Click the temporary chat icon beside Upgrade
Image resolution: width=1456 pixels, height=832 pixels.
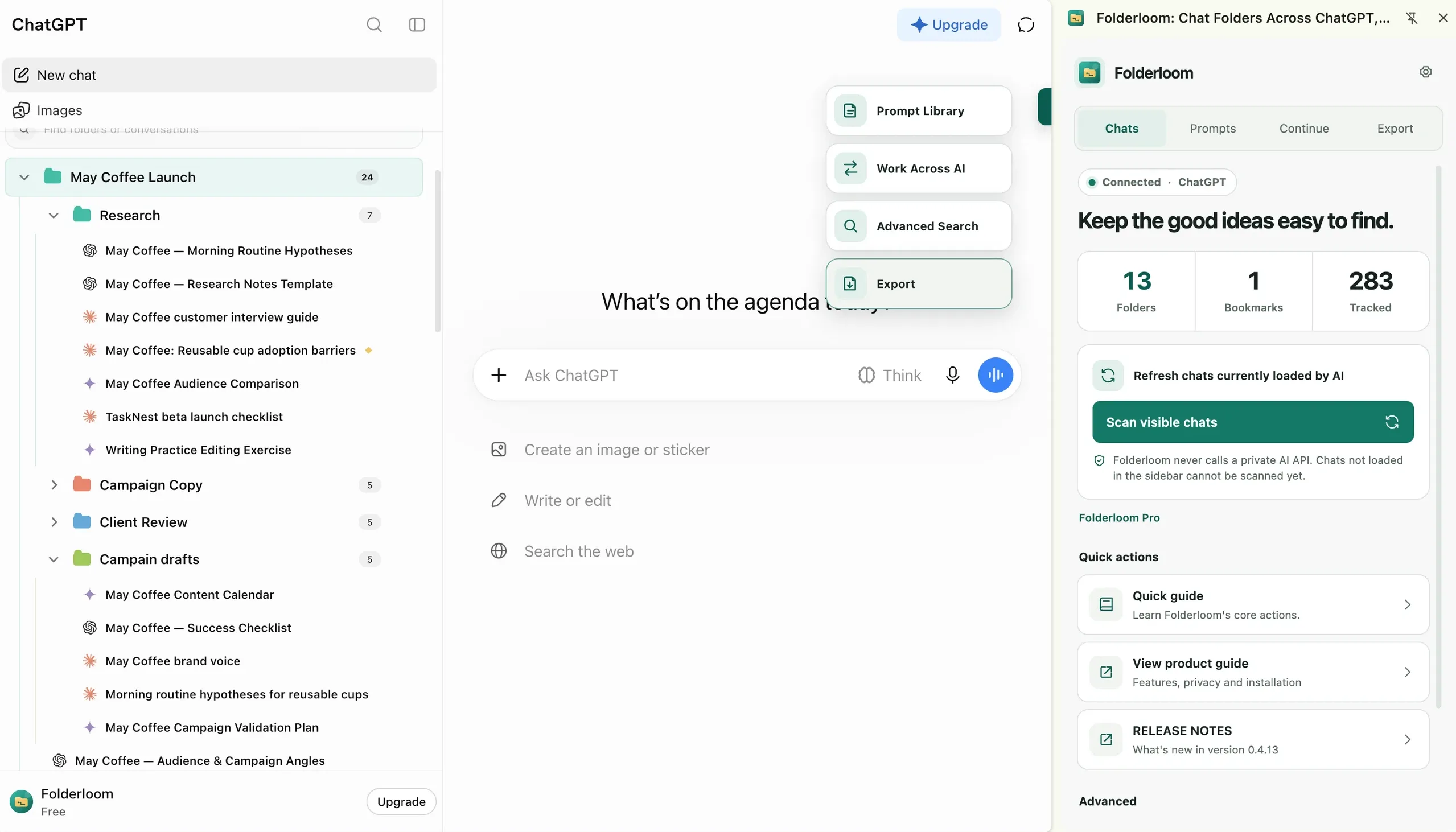(1026, 24)
